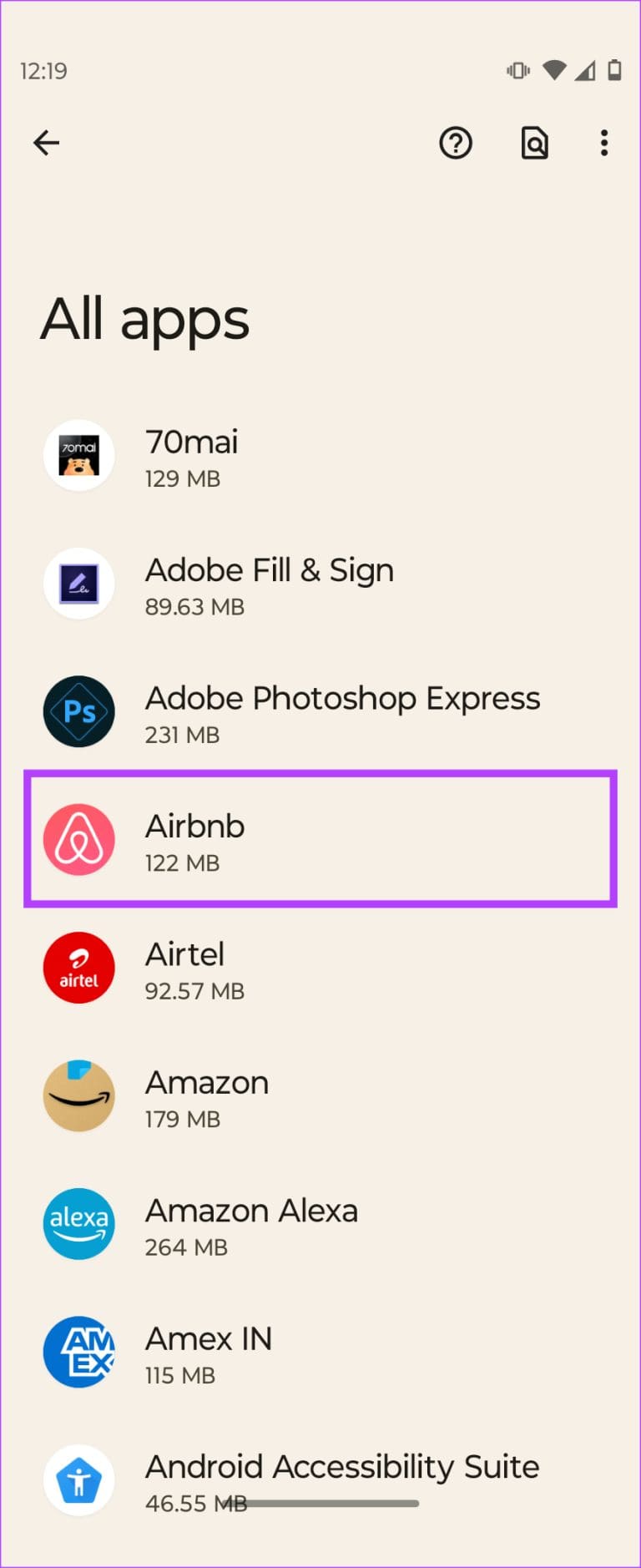The image size is (641, 1568).
Task: Open the three-dot overflow menu
Action: pos(604,144)
